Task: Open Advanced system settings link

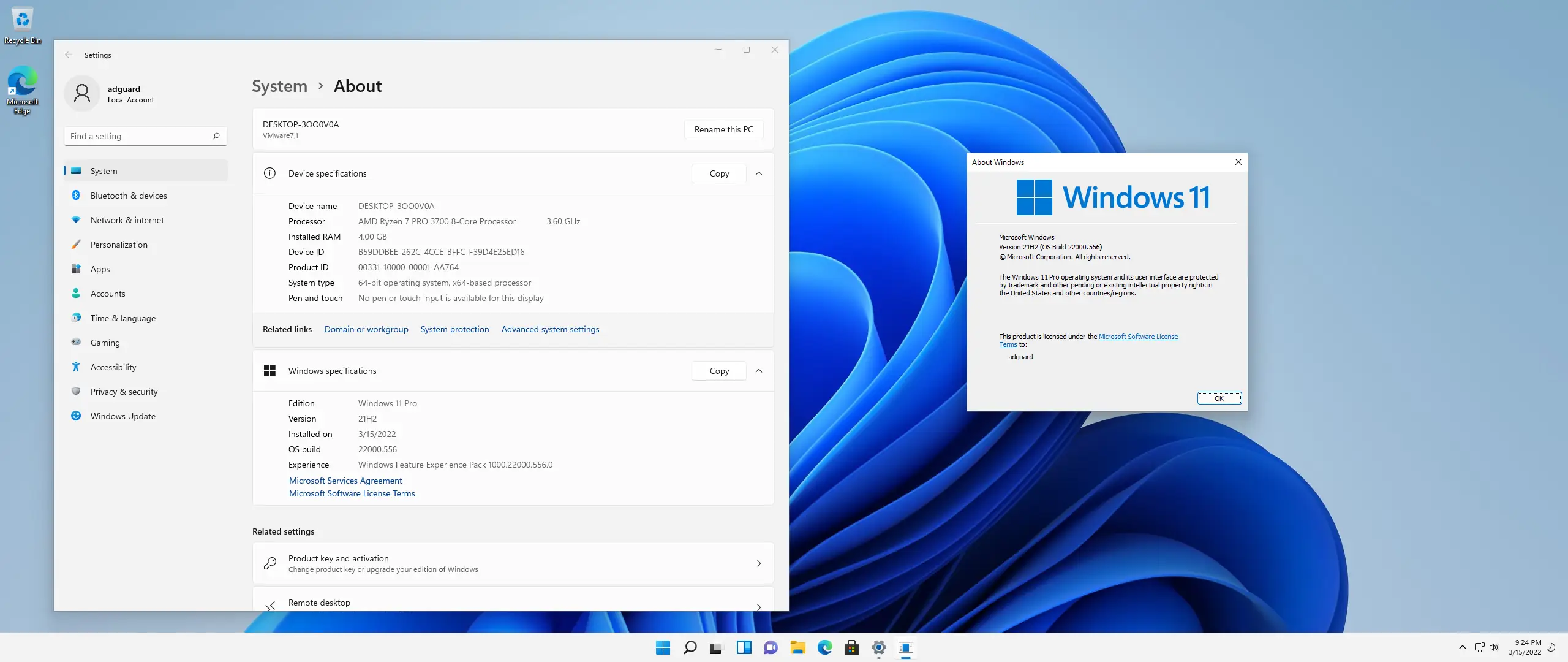Action: coord(550,329)
